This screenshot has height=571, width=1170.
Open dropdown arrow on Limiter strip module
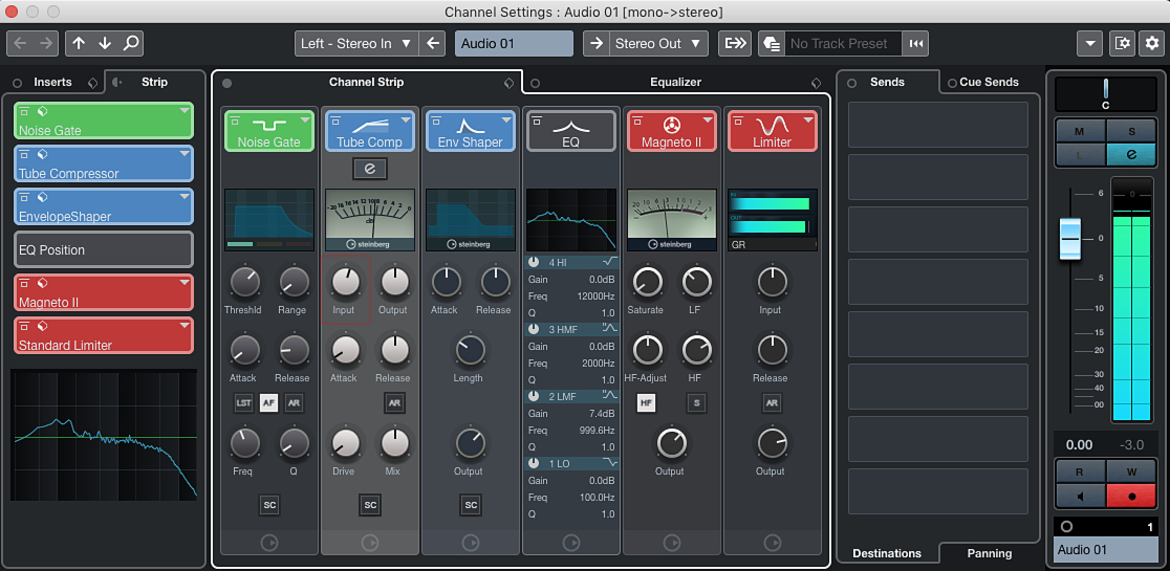[808, 119]
